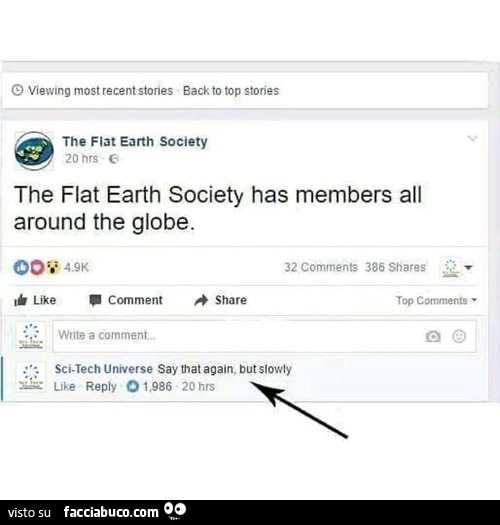Attach a photo using the camera icon
Viewport: 500px width, 525px height.
coord(433,336)
